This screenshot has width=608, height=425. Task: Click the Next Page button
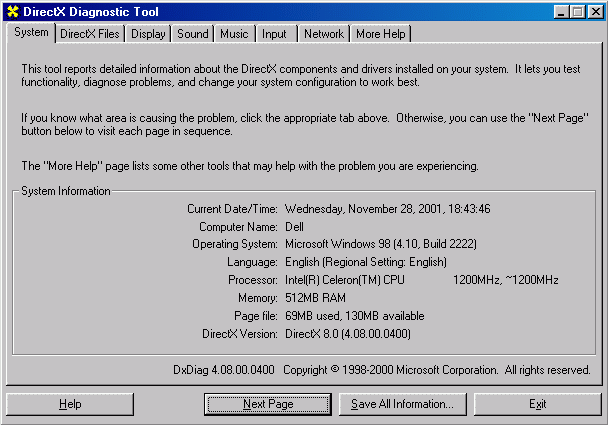tap(268, 404)
